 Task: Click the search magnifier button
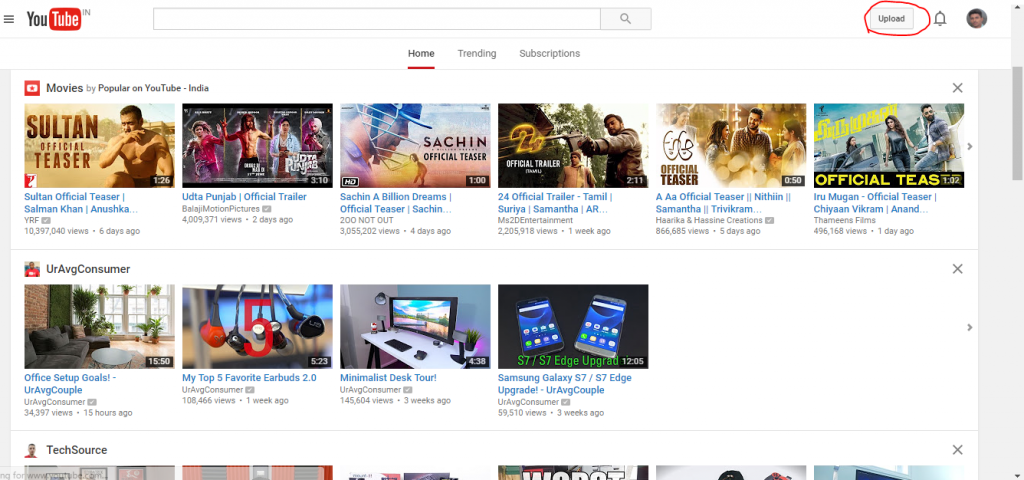626,19
